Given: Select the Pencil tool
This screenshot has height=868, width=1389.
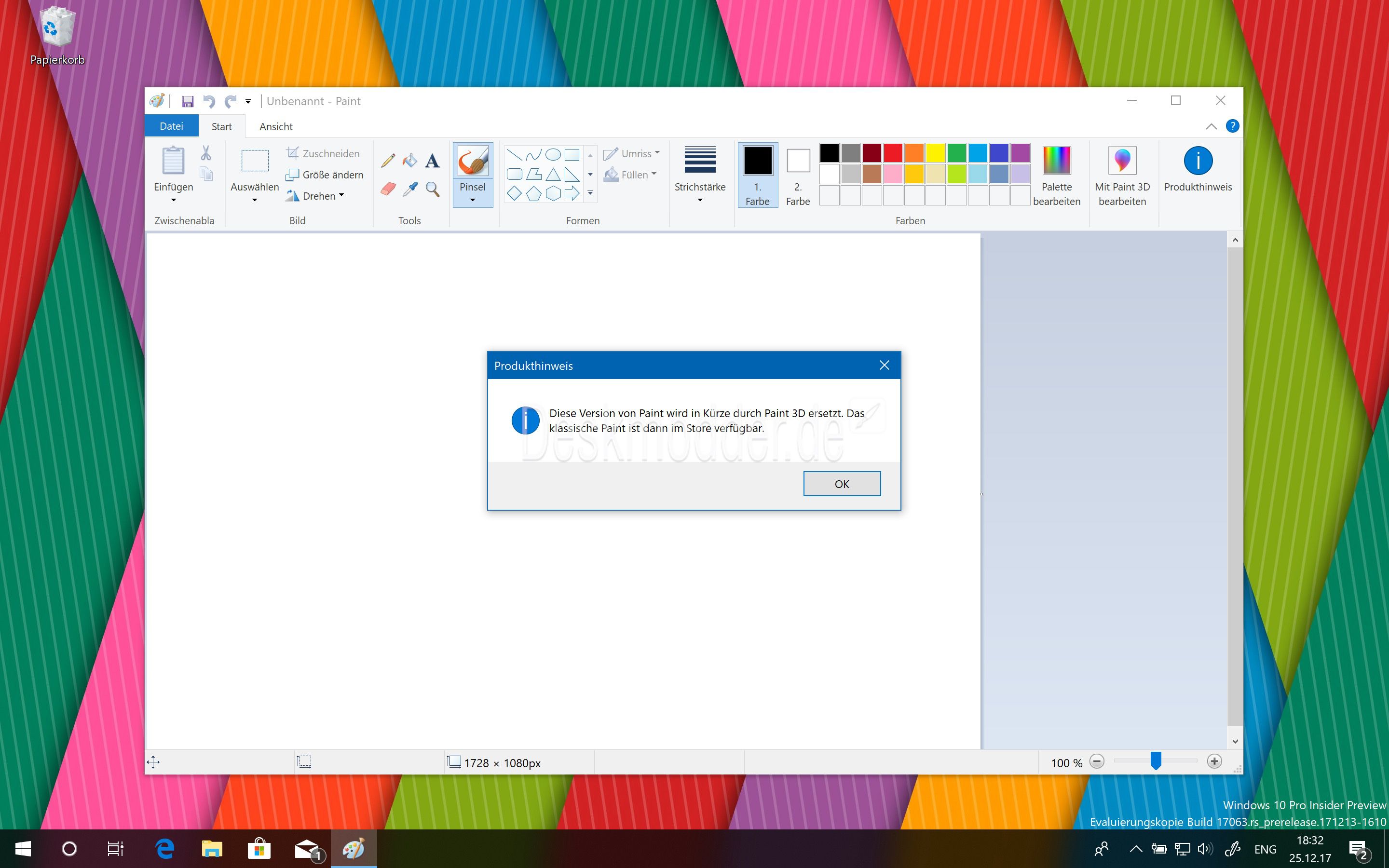Looking at the screenshot, I should pos(388,160).
